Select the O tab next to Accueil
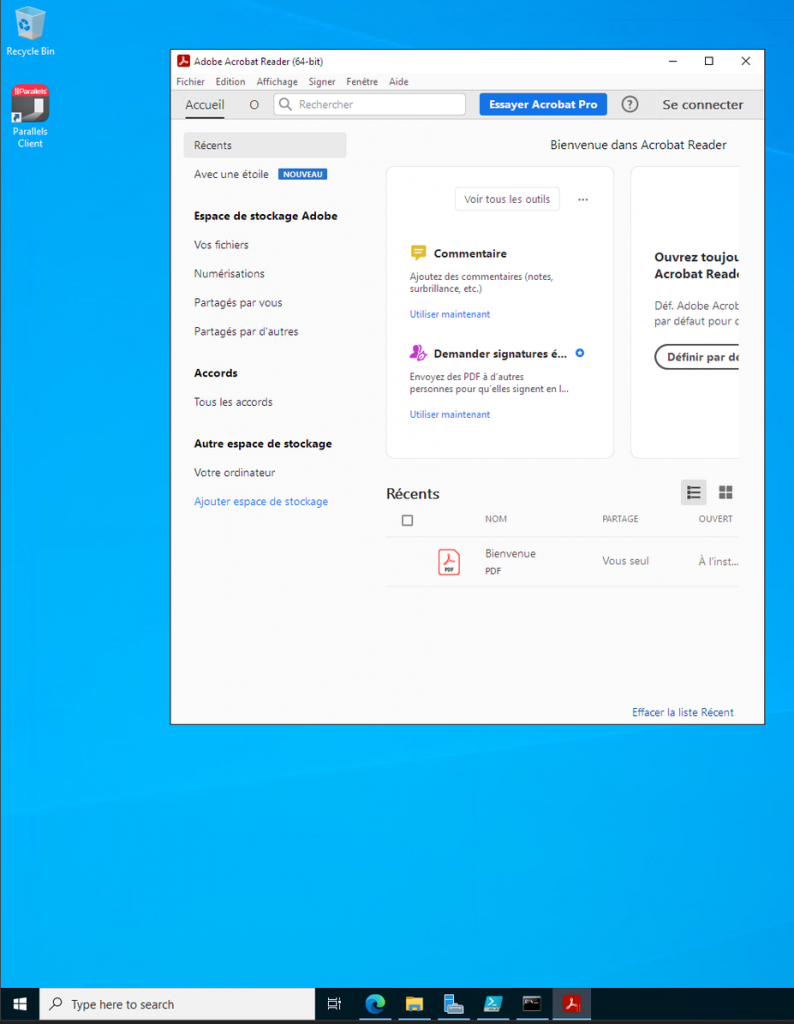The width and height of the screenshot is (794, 1024). point(254,104)
